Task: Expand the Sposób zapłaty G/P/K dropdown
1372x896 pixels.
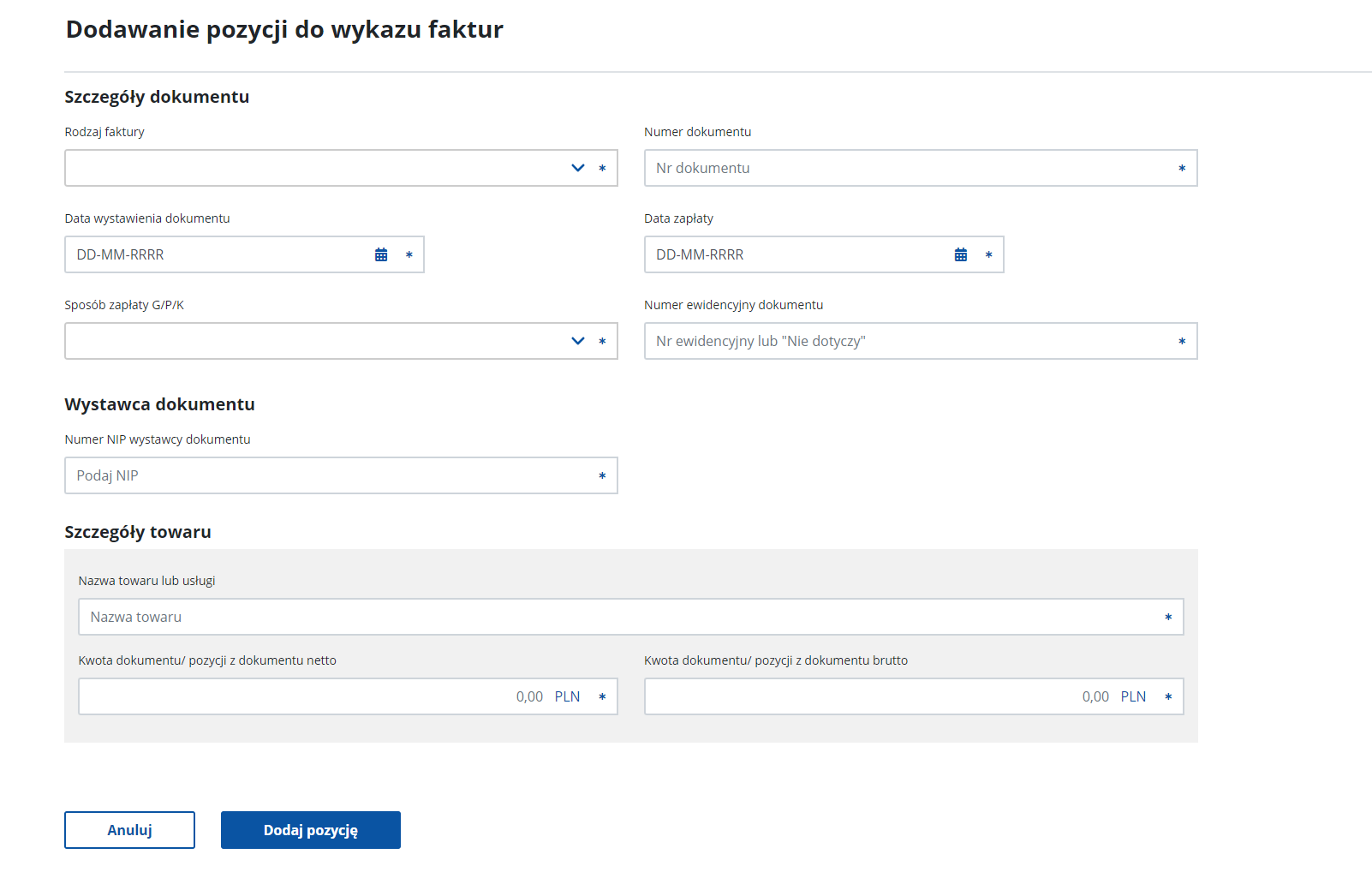Action: pyautogui.click(x=317, y=341)
